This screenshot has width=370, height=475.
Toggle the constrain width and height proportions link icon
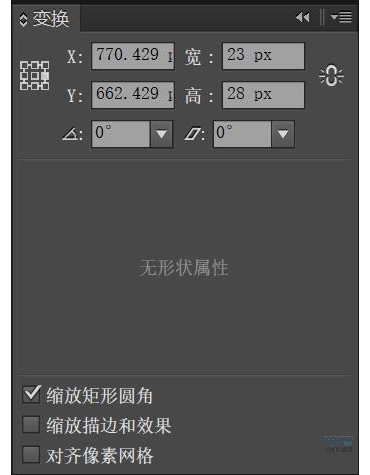coord(331,76)
